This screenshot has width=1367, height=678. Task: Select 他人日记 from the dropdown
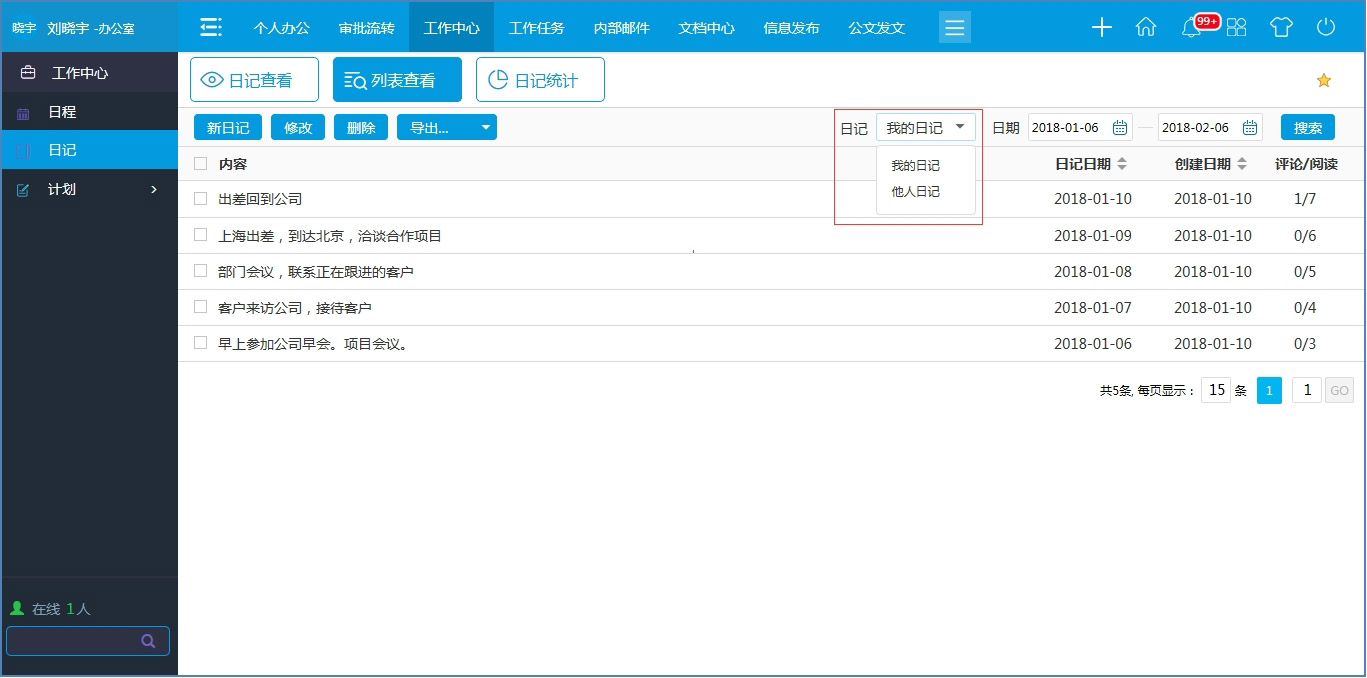pos(917,190)
